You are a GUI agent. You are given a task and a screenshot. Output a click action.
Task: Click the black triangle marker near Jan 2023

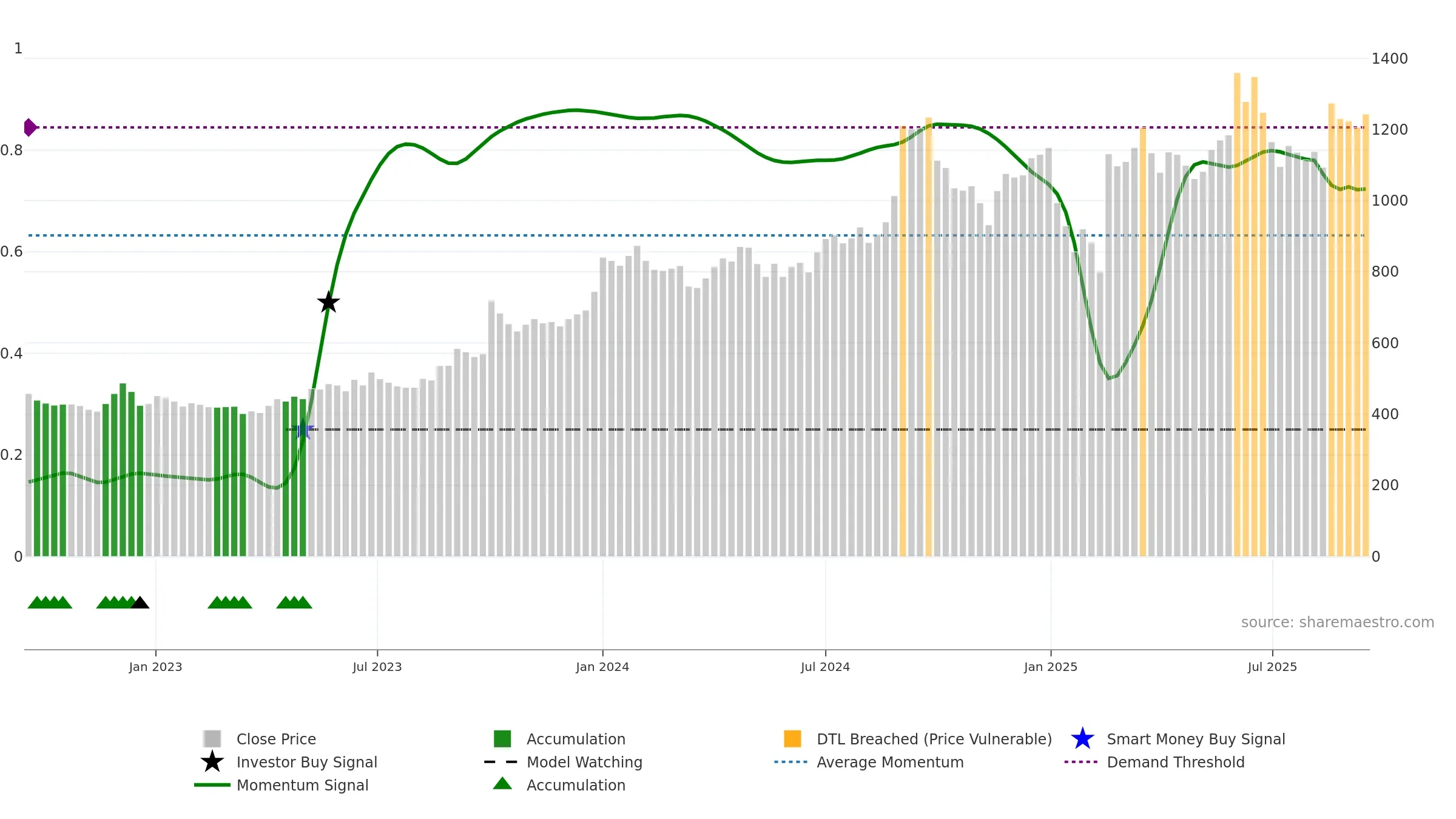140,603
